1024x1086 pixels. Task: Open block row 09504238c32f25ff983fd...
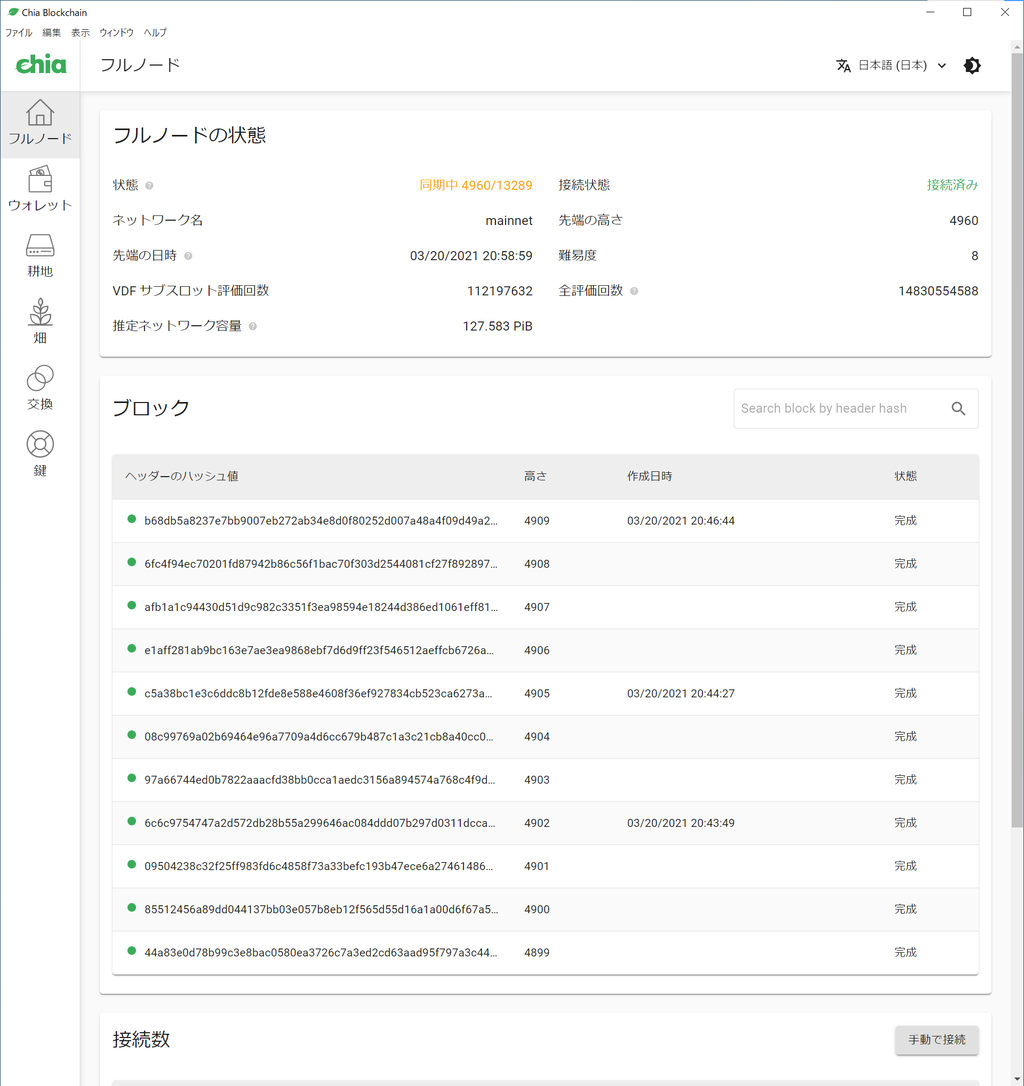pyautogui.click(x=545, y=866)
